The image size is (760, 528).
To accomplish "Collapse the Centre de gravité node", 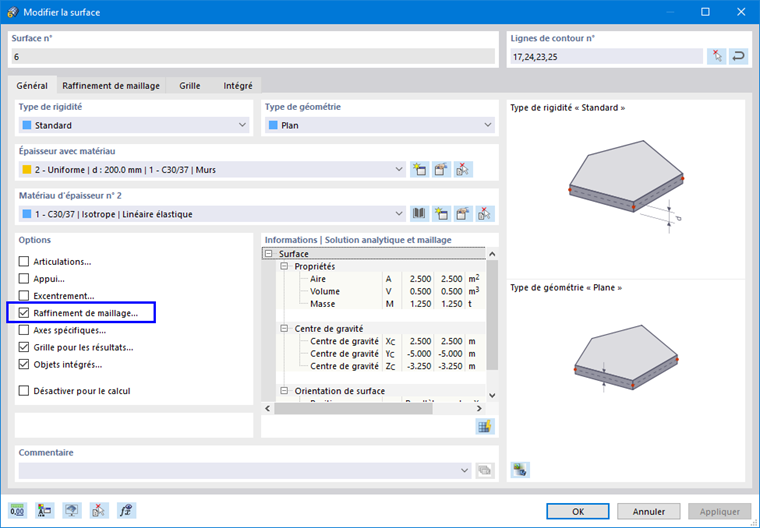I will click(284, 329).
